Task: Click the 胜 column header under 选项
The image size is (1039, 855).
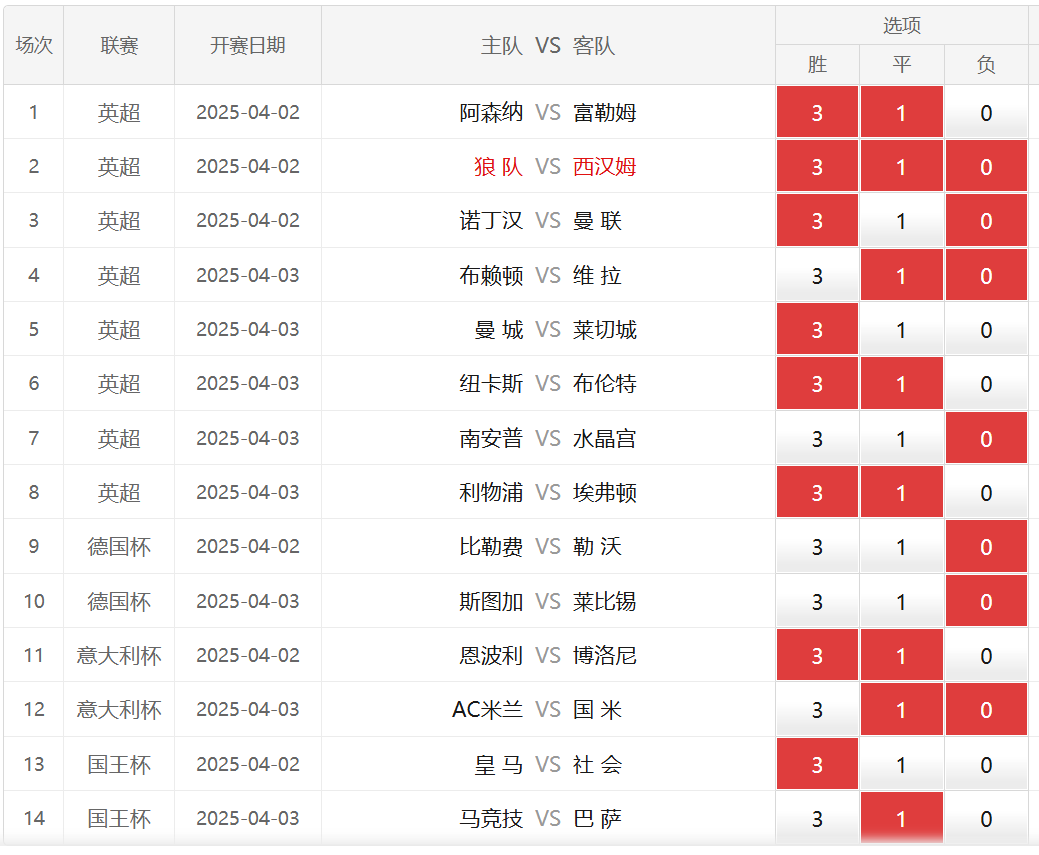Action: [817, 65]
